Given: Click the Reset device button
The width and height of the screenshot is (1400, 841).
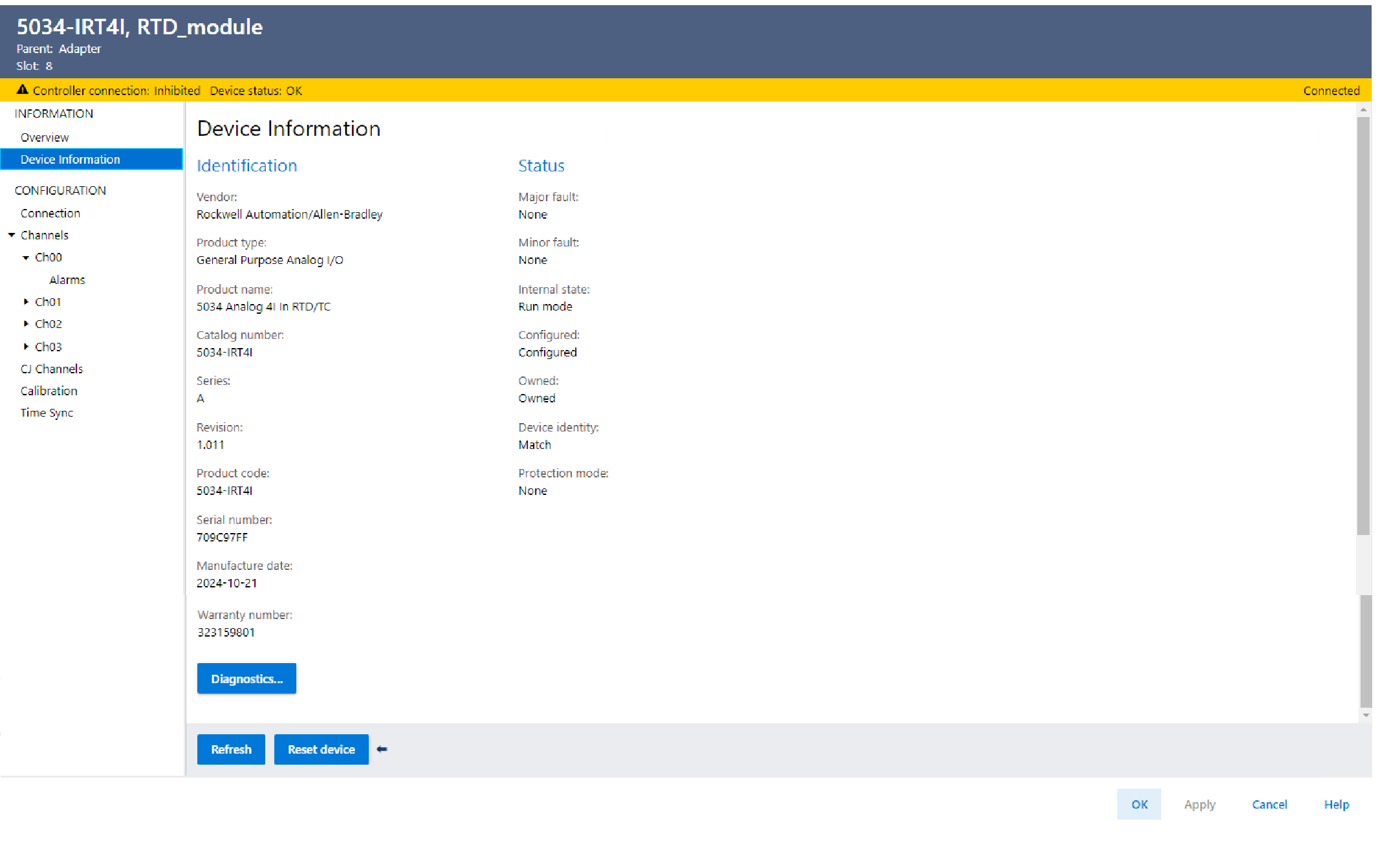Looking at the screenshot, I should [x=322, y=749].
